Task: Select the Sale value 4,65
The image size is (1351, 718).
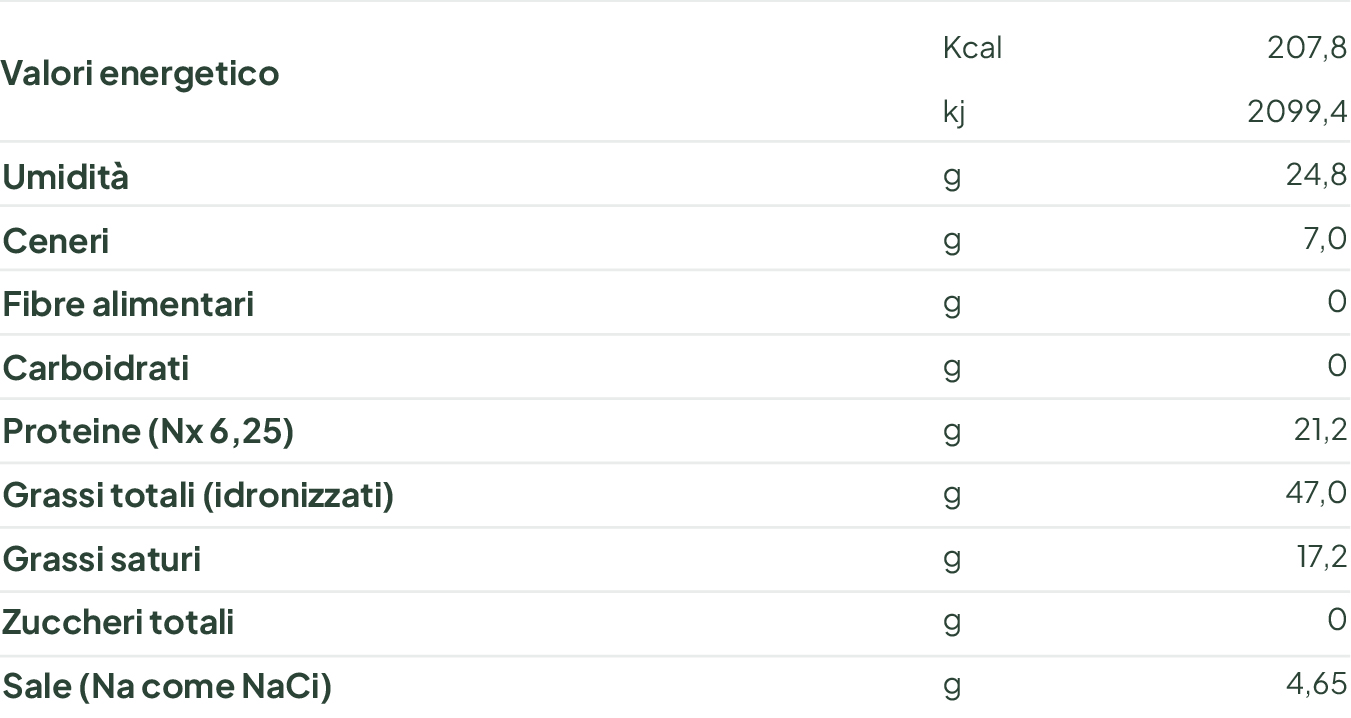Action: [1316, 685]
